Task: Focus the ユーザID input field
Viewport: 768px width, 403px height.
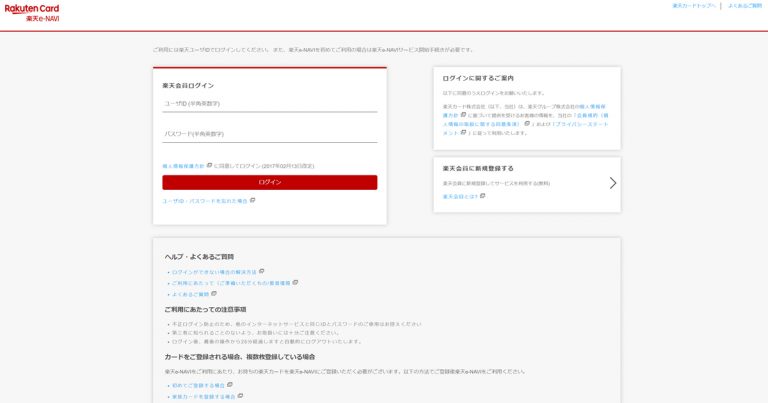Action: tap(269, 103)
